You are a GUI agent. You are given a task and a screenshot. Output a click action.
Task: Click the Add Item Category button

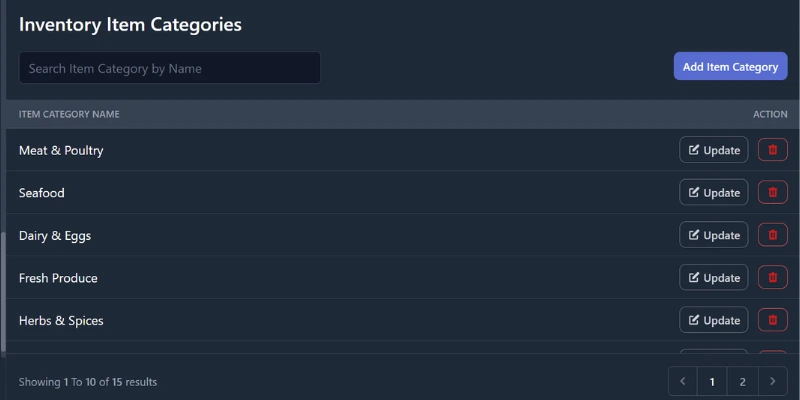(x=730, y=67)
